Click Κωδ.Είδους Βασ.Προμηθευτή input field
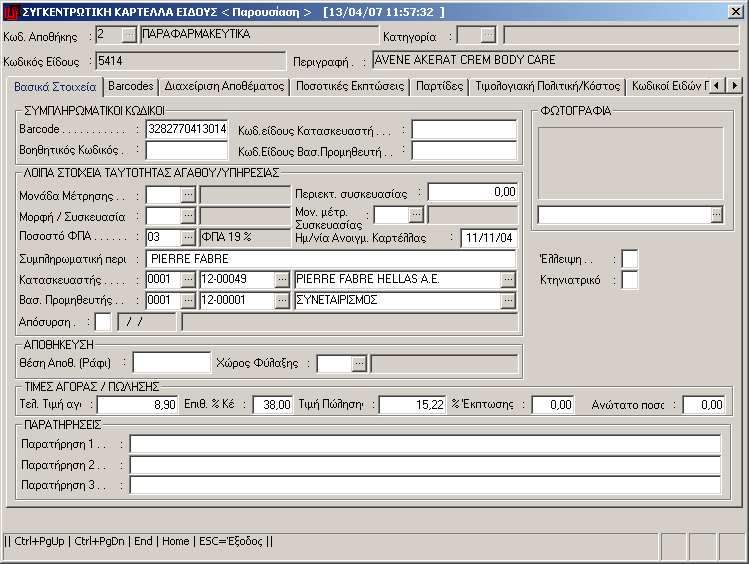The image size is (749, 564). pyautogui.click(x=464, y=151)
